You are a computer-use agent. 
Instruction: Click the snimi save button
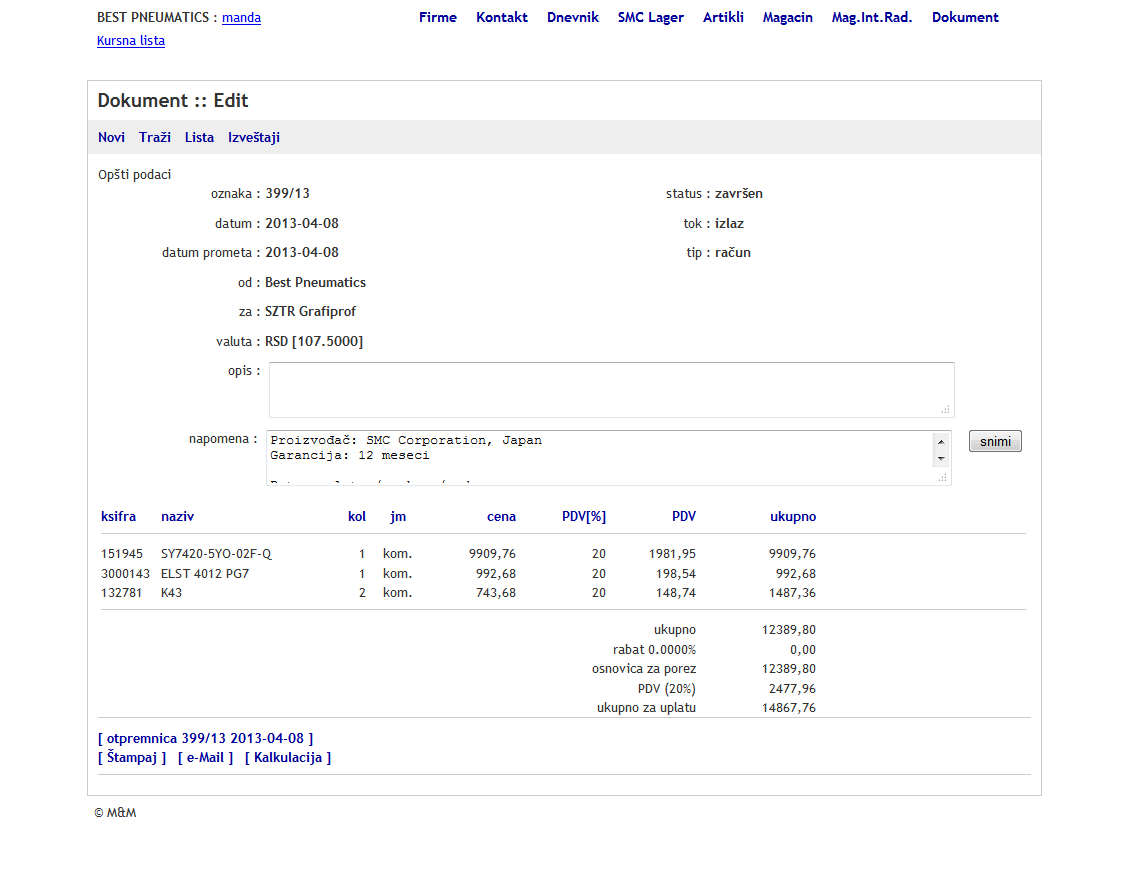[995, 441]
